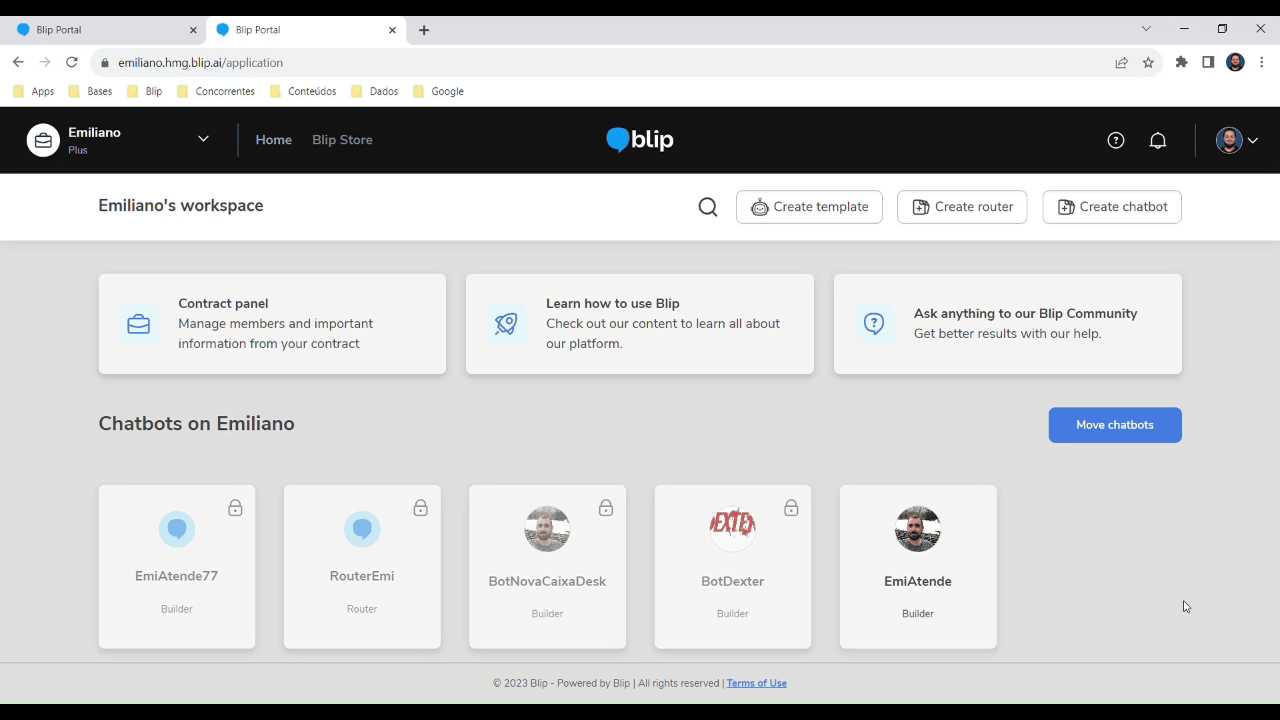Viewport: 1280px width, 720px height.
Task: Reload the page with browser refresh icon
Action: (x=72, y=62)
